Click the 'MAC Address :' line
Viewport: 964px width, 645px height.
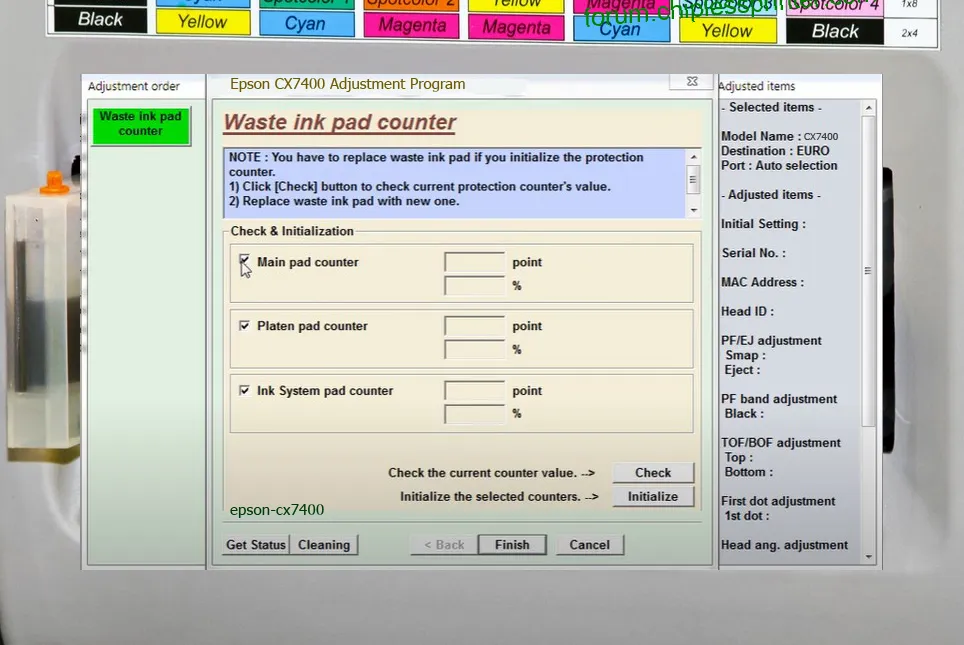point(762,282)
